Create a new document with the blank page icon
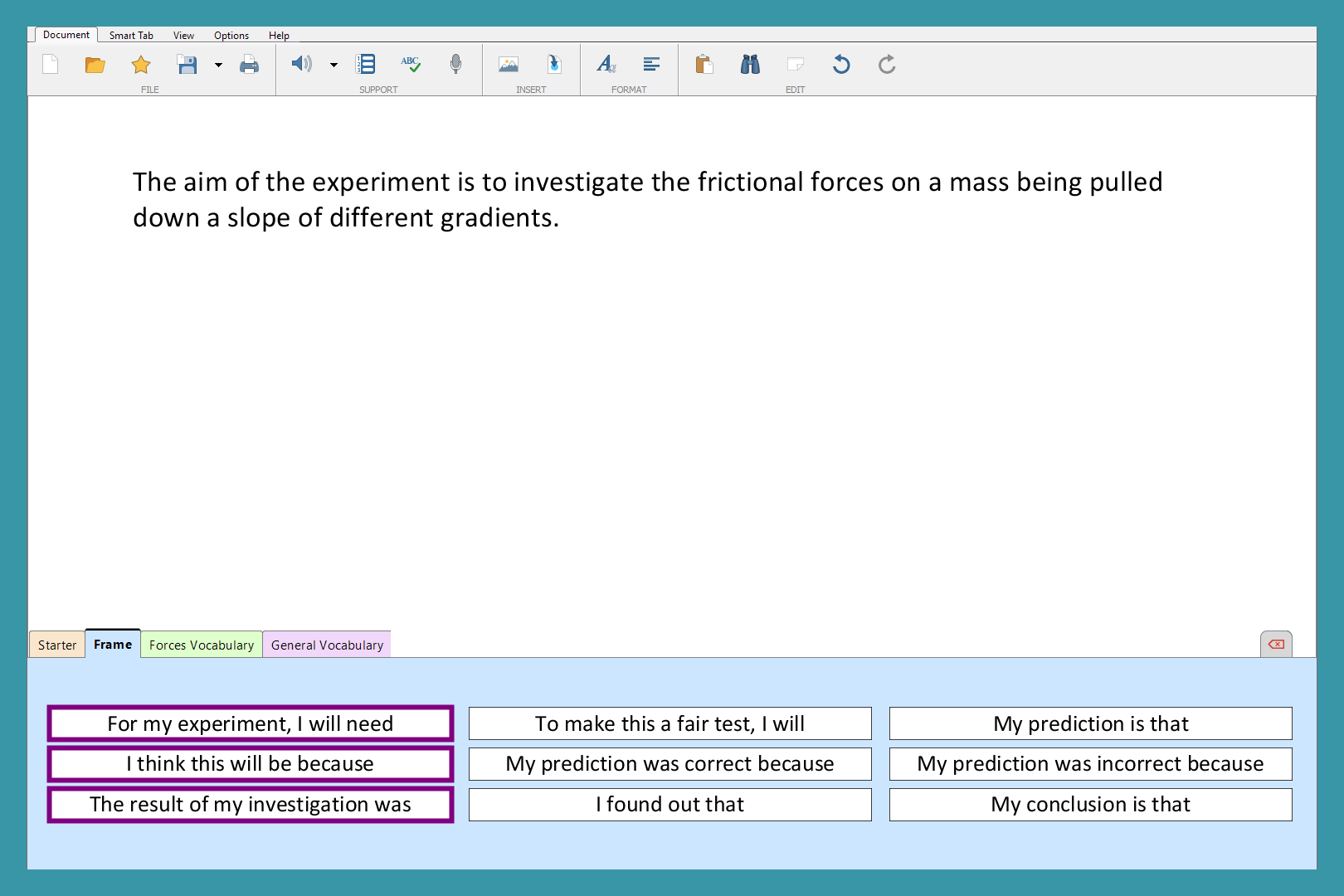The width and height of the screenshot is (1344, 896). (51, 65)
